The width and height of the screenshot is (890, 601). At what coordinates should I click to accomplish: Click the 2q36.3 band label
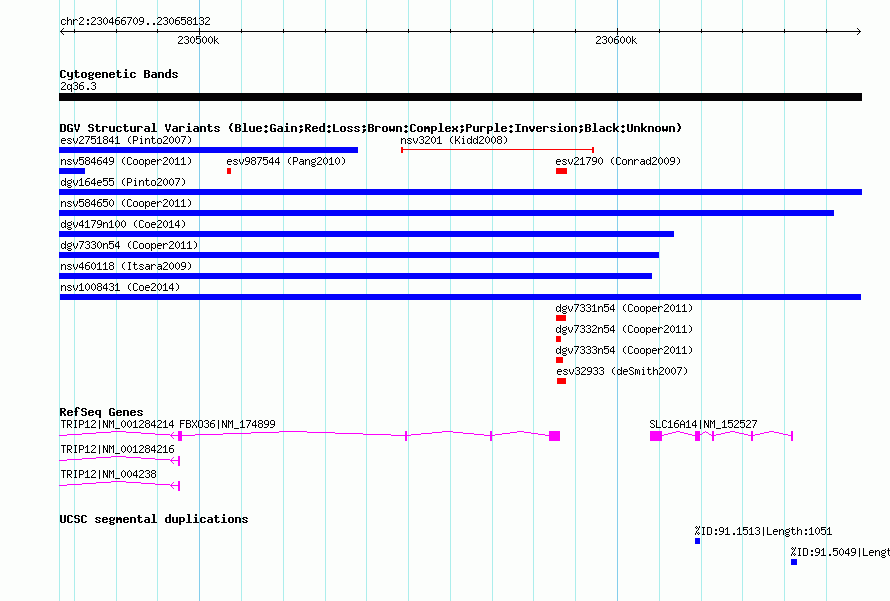[x=78, y=86]
